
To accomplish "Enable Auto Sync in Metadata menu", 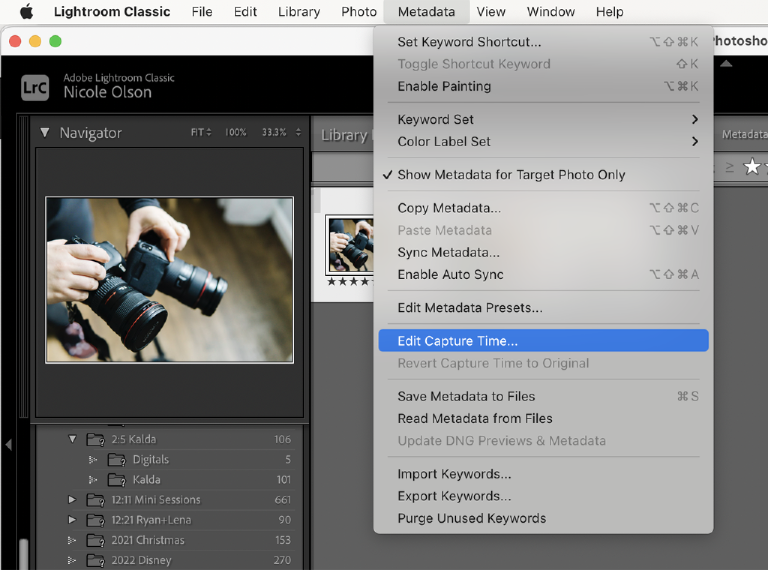I will pos(450,275).
